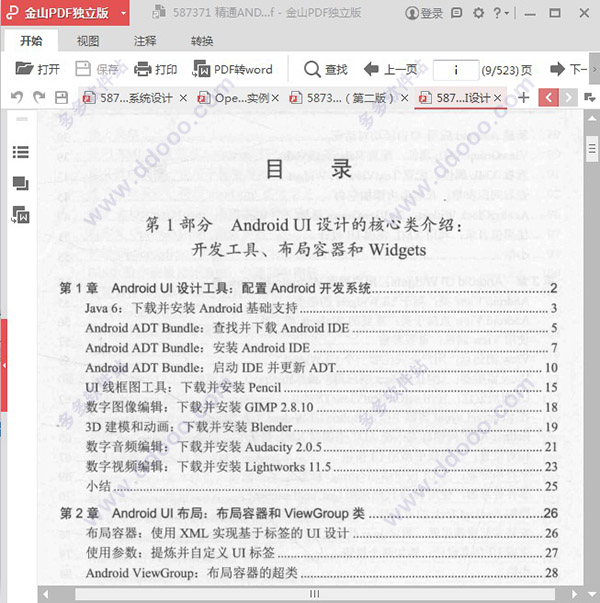The height and width of the screenshot is (603, 600).
Task: Expand the red left-edge panel handle
Action: pyautogui.click(x=3, y=365)
